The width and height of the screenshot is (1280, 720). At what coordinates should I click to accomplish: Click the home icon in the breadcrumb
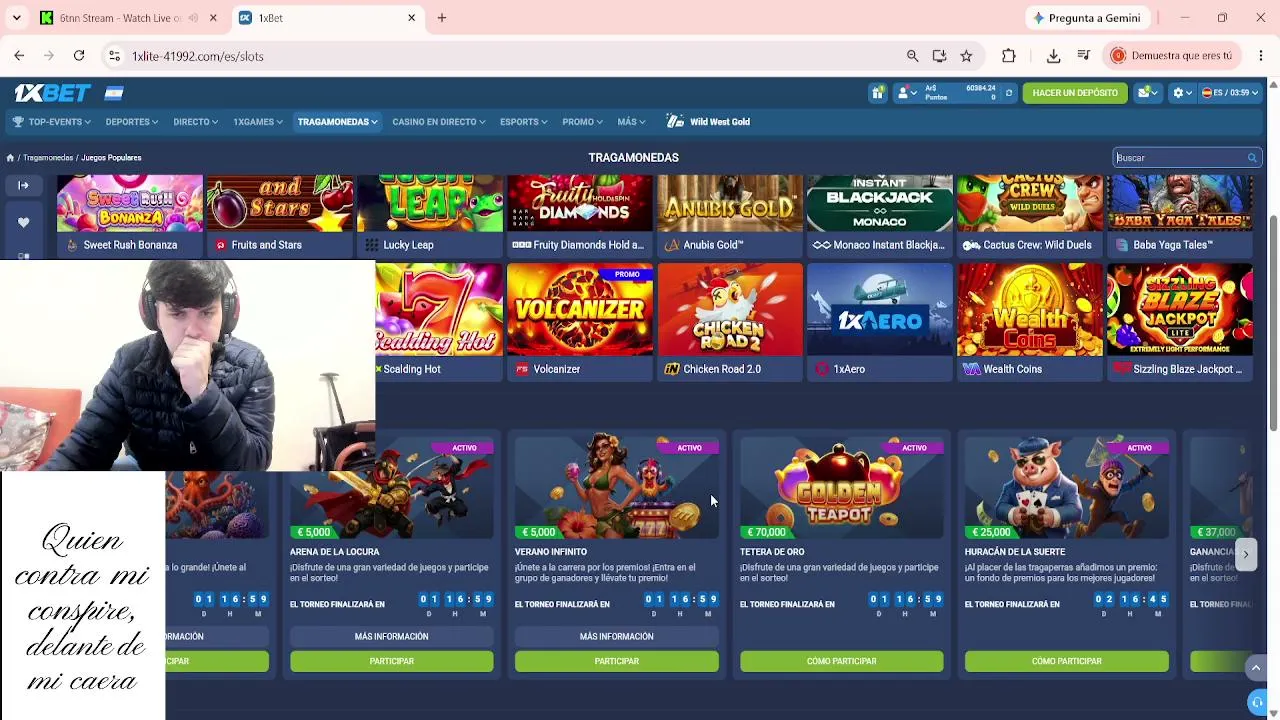[x=10, y=158]
